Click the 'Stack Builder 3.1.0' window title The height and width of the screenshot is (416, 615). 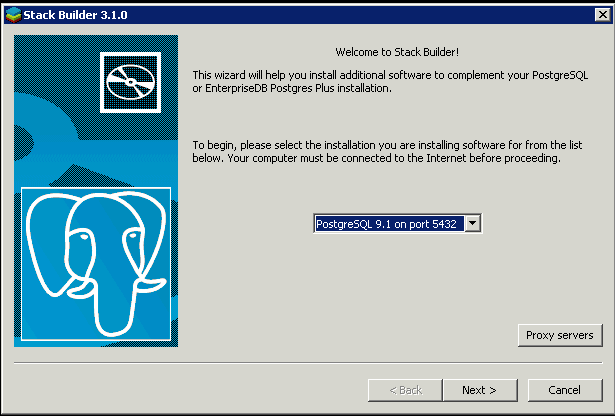(75, 15)
